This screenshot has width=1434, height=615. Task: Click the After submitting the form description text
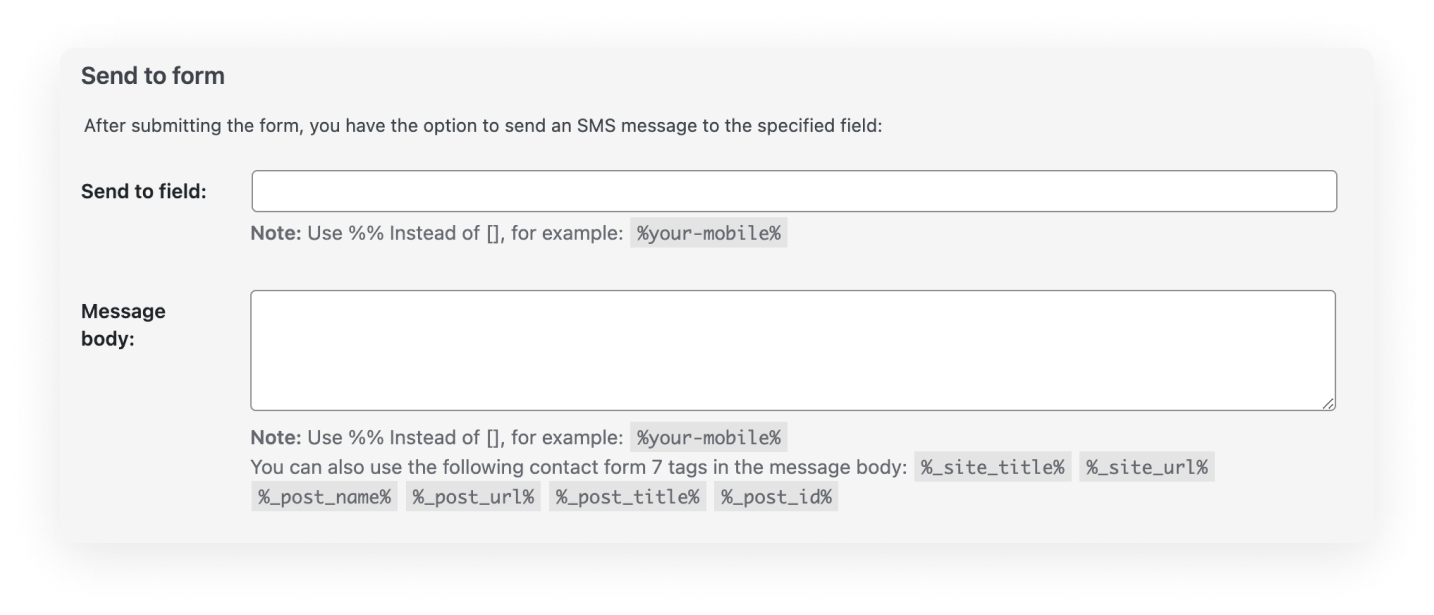482,127
